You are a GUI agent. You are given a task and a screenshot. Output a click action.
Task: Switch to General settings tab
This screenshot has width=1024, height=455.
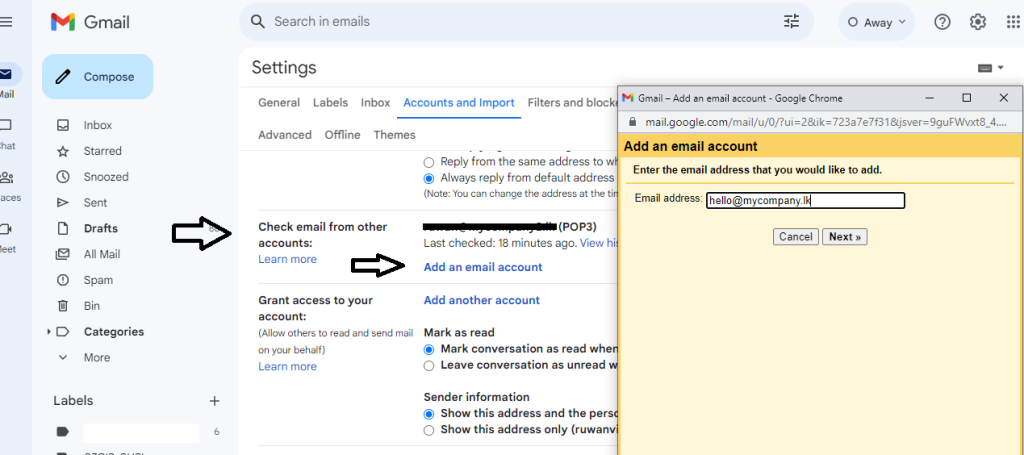[279, 102]
